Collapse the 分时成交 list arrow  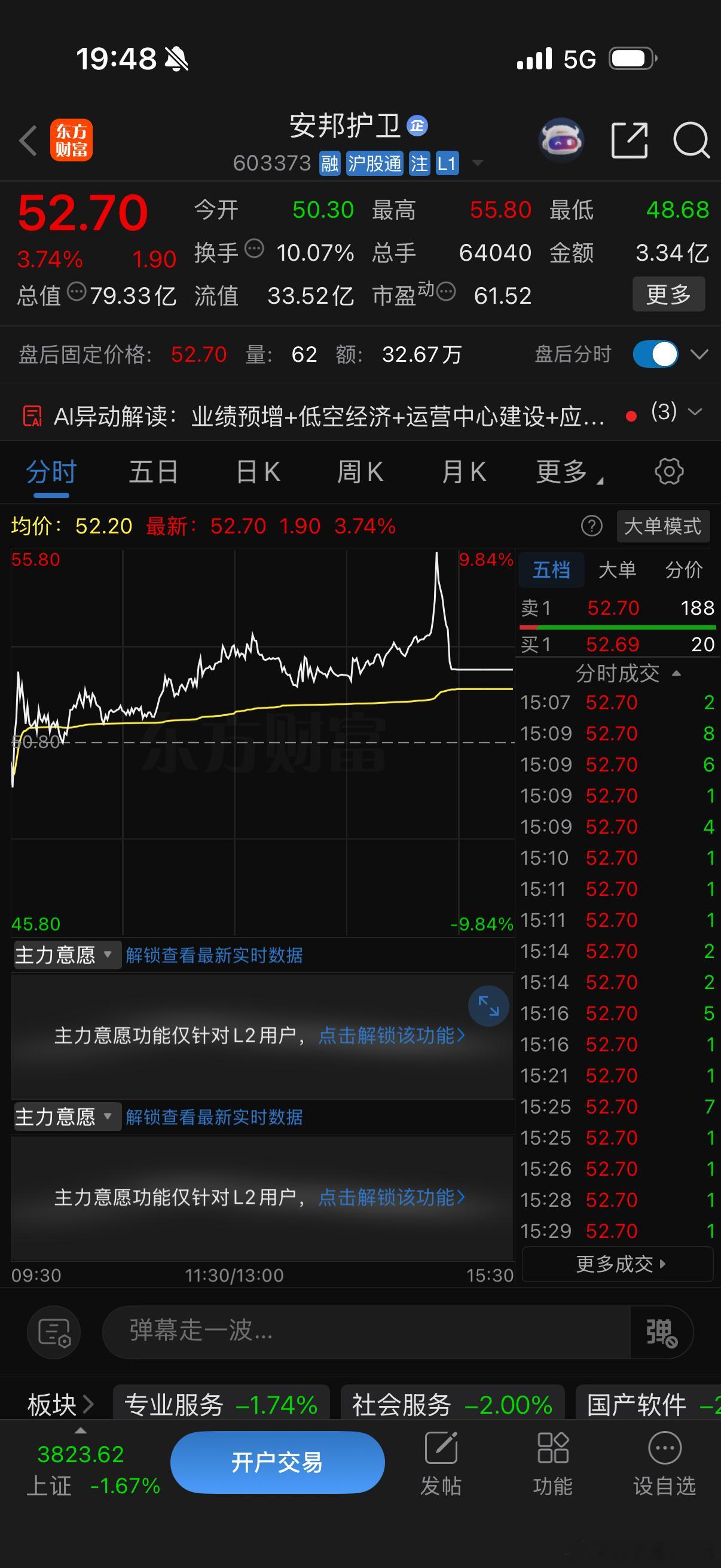click(676, 673)
